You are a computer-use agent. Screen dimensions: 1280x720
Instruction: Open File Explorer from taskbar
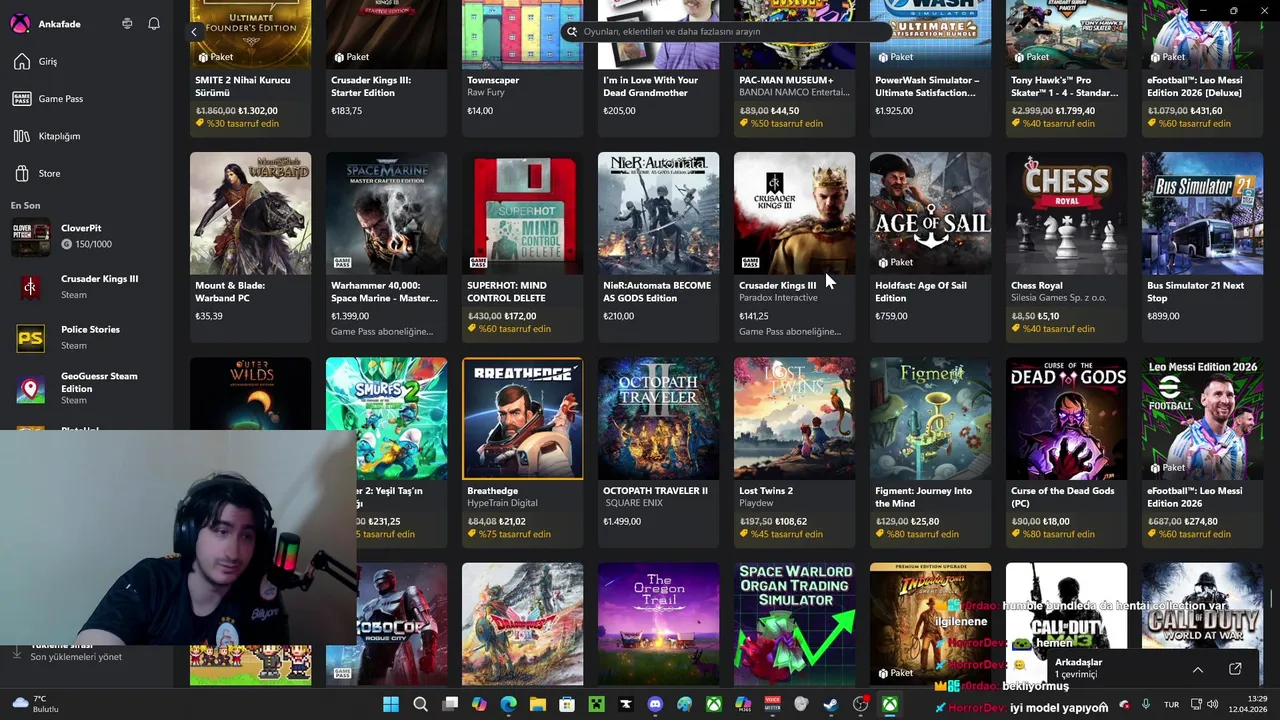537,705
